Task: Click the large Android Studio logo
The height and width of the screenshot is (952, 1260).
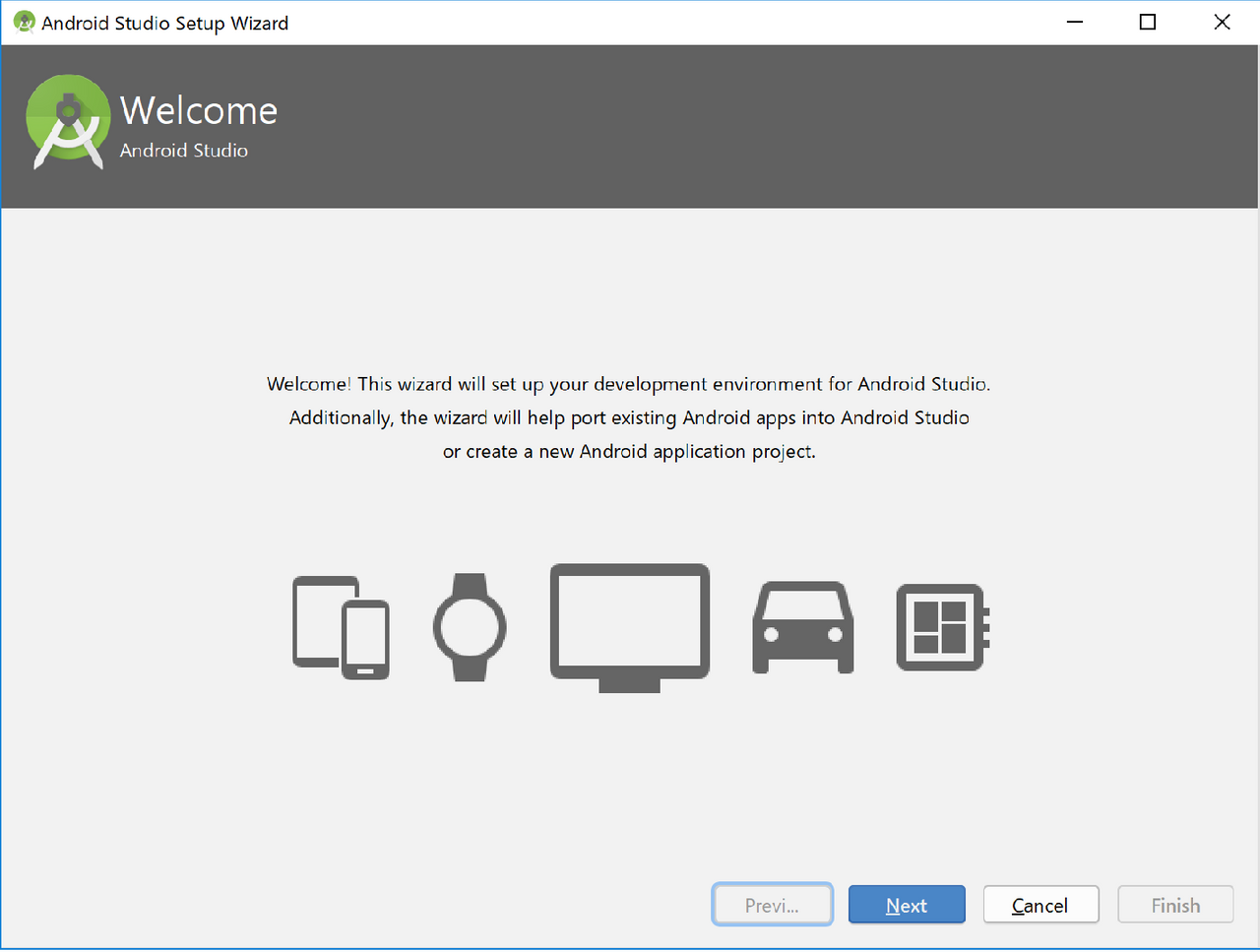Action: point(68,123)
